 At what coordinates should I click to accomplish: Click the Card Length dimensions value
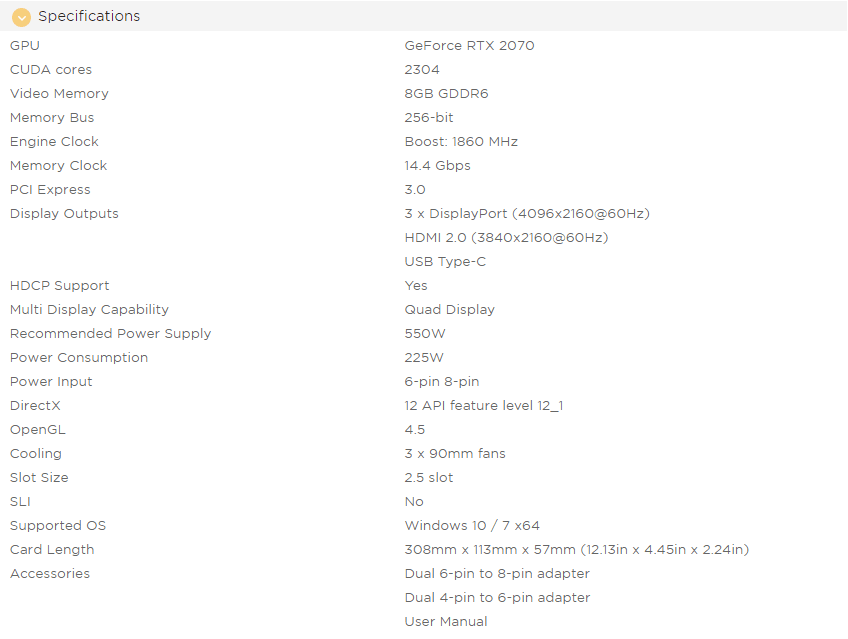[x=577, y=550]
